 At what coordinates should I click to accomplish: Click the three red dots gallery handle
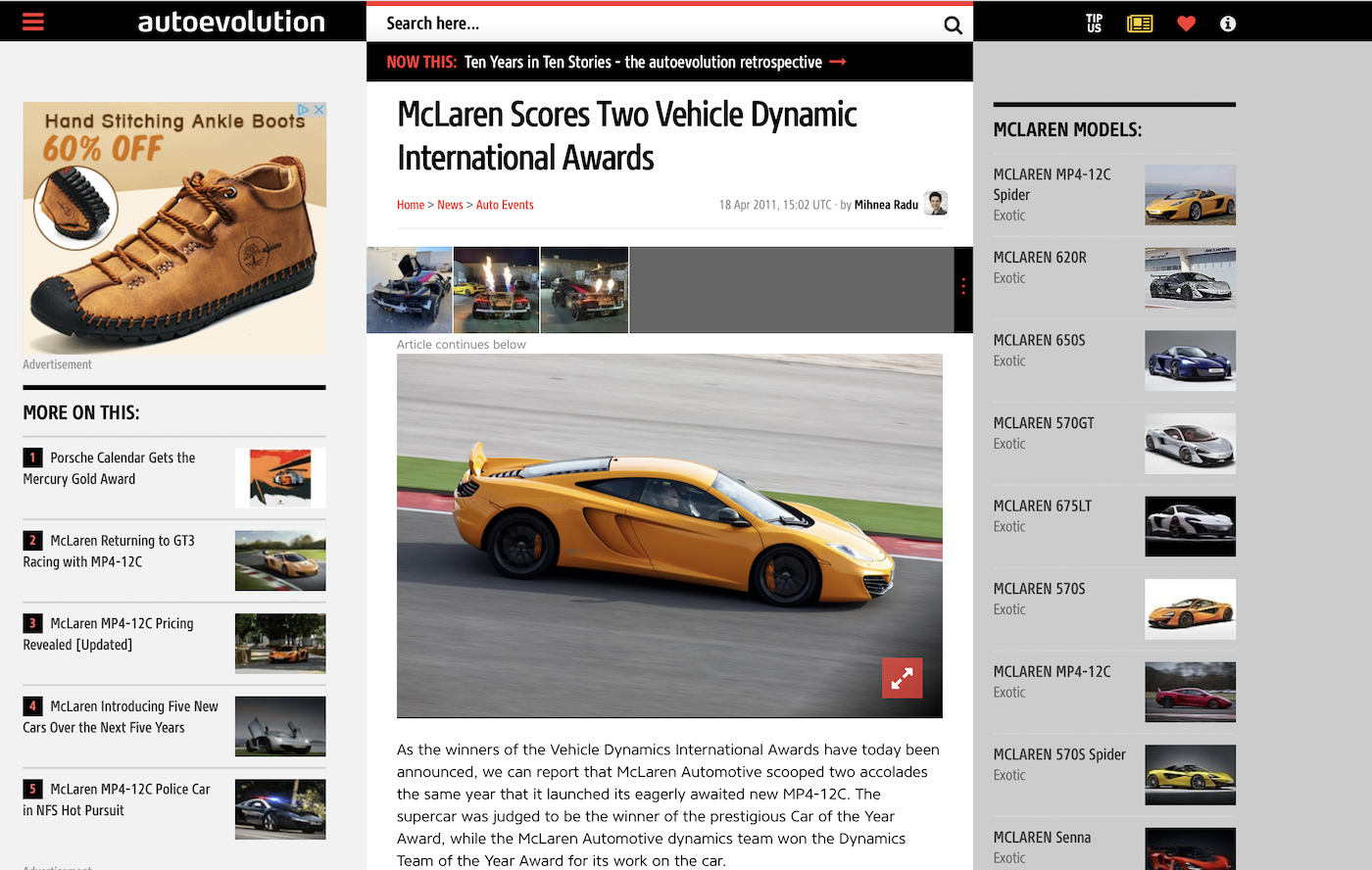[963, 286]
